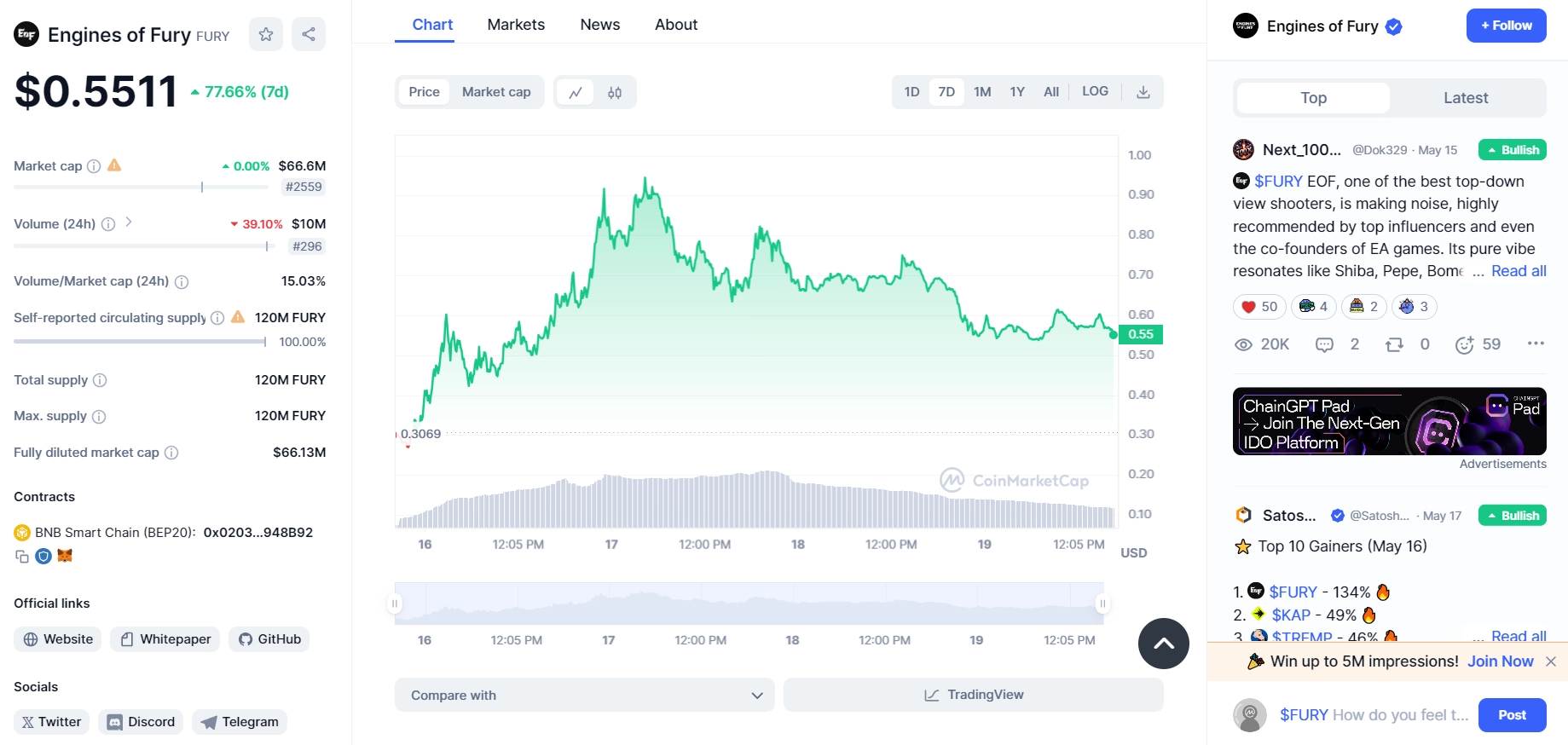
Task: Expand Next_100 post with Read all
Action: click(x=1519, y=271)
